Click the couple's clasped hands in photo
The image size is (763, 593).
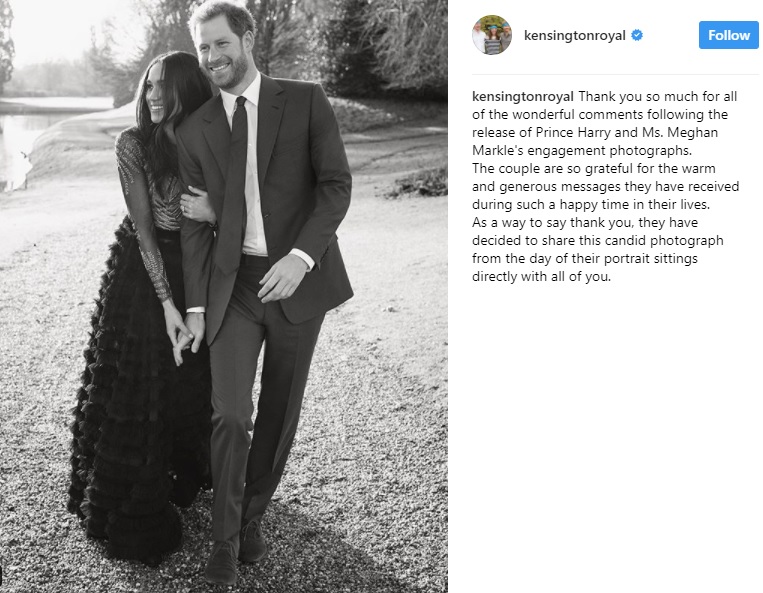[186, 335]
